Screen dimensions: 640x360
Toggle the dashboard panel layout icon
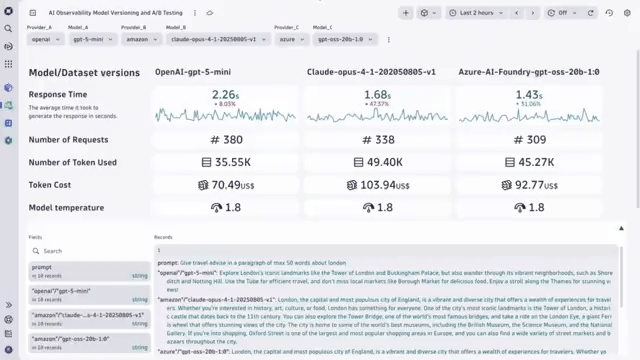click(33, 13)
